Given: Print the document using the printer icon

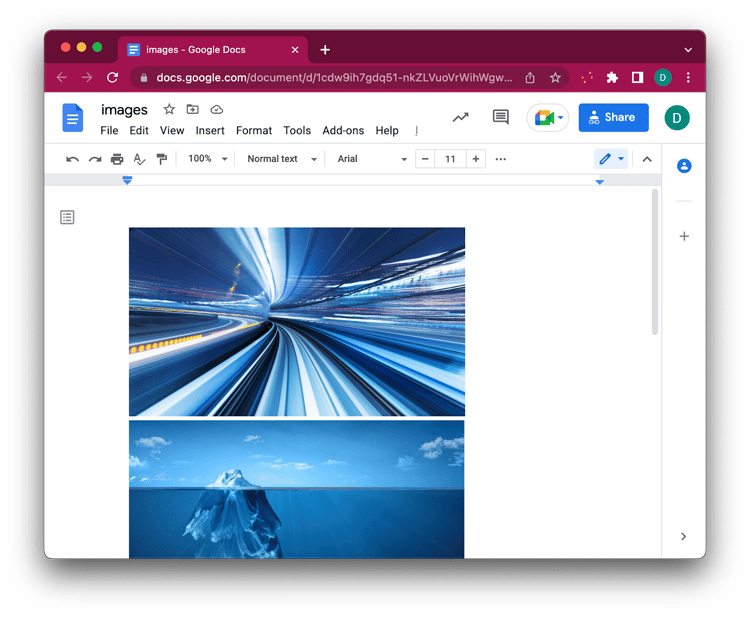Looking at the screenshot, I should point(117,159).
